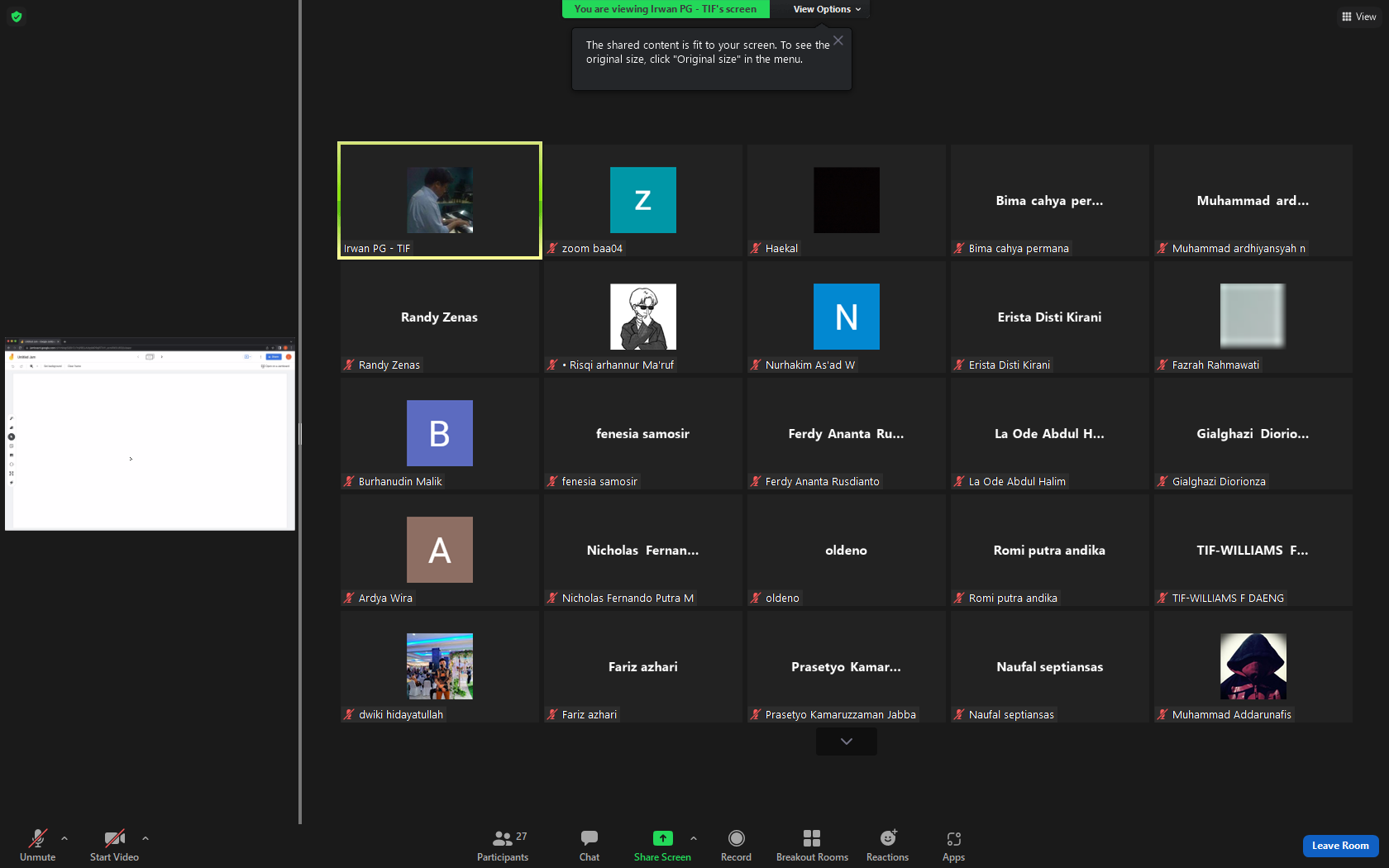Select the shared screen thumbnail
The width and height of the screenshot is (1389, 868).
[150, 434]
